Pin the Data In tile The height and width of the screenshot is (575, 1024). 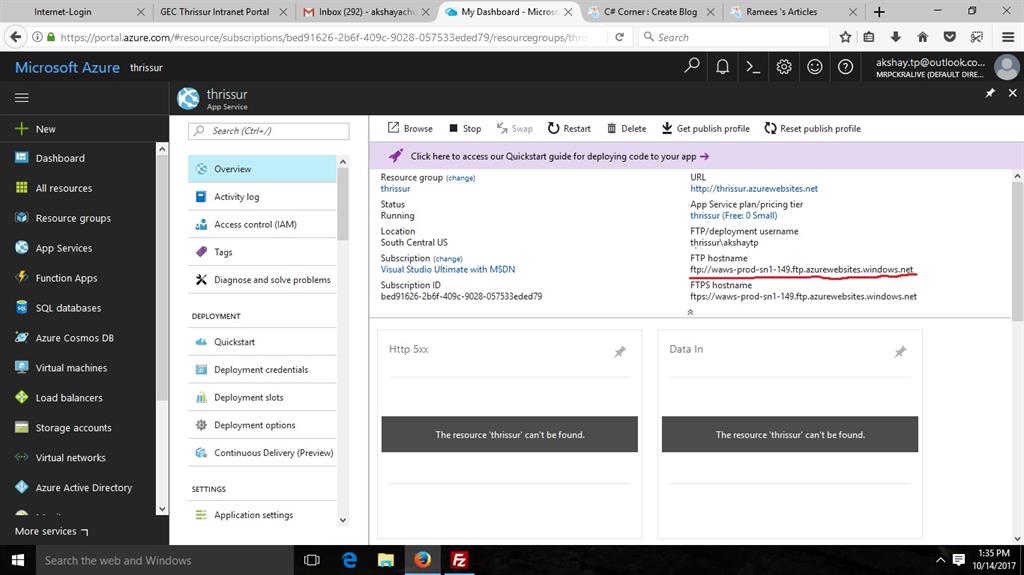pyautogui.click(x=900, y=352)
